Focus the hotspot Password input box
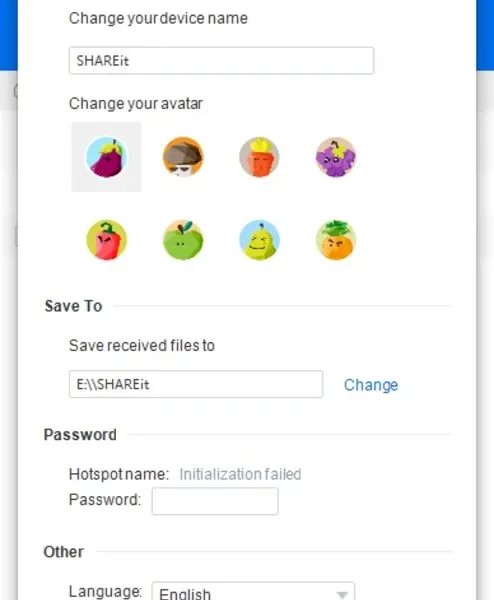494x600 pixels. [215, 501]
